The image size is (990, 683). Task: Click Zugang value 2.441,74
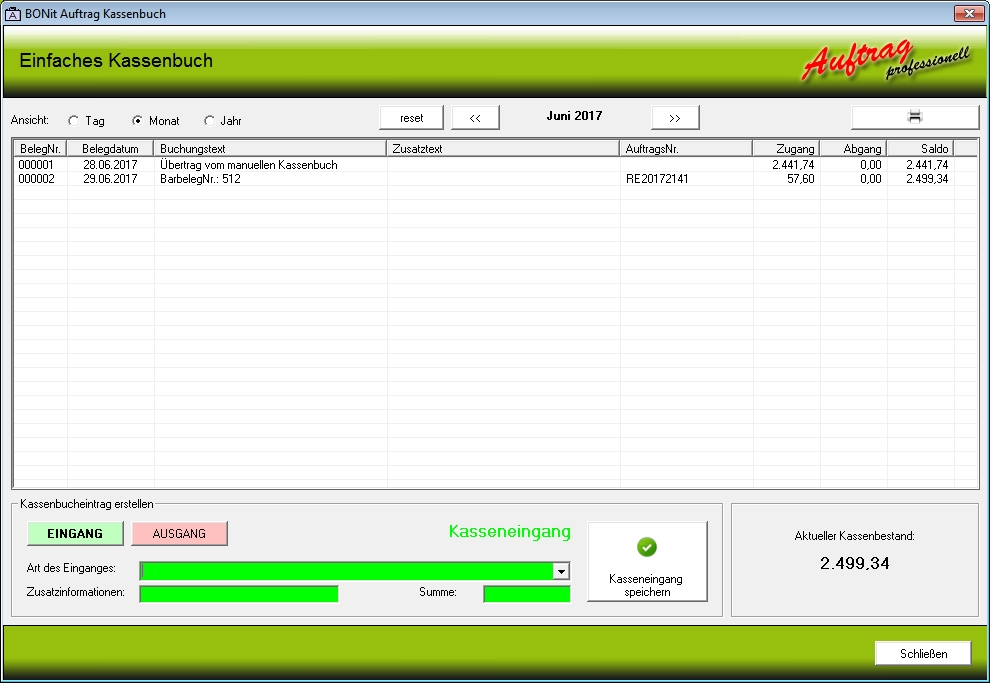[793, 165]
